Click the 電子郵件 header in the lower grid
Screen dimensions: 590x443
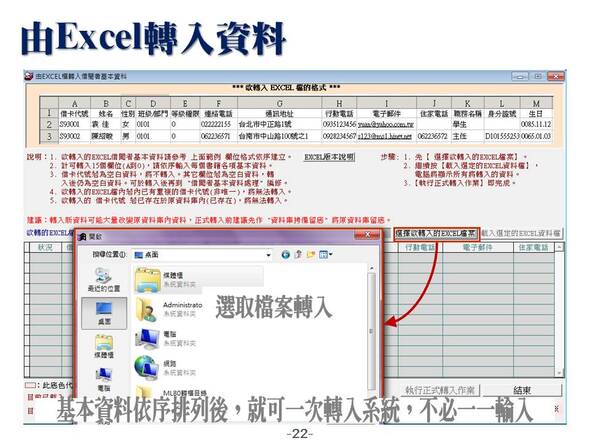477,247
